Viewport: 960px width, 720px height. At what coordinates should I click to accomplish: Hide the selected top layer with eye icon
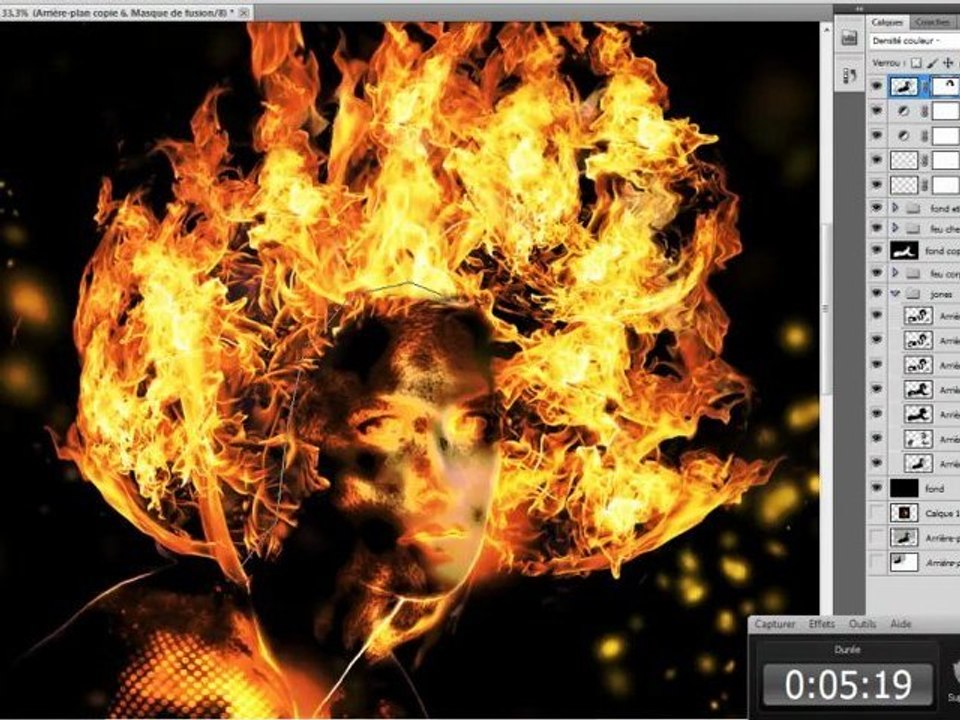(877, 86)
